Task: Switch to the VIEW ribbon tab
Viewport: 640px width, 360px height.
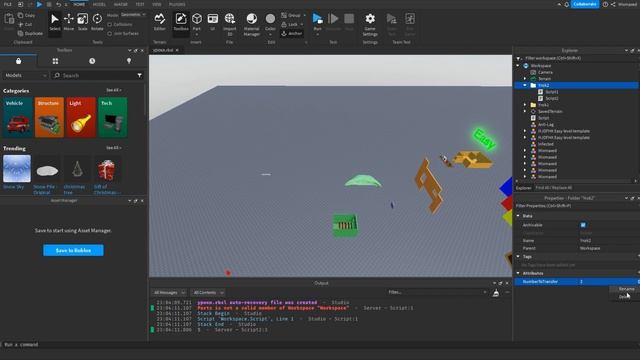Action: (156, 4)
